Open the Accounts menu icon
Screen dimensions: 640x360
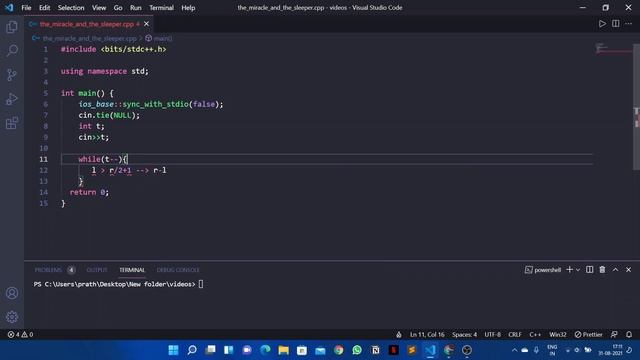(12, 293)
